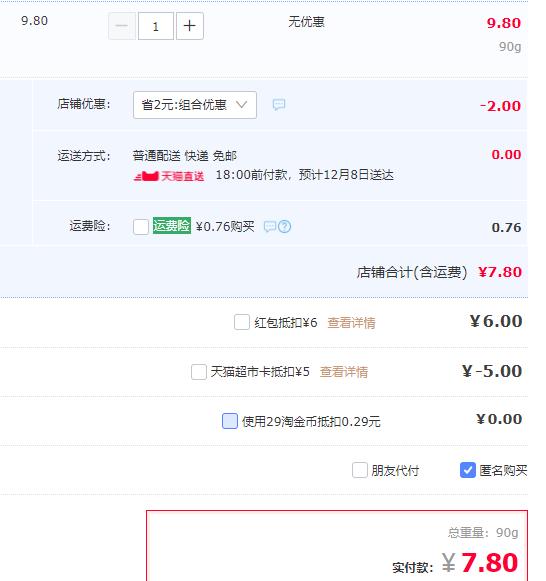The image size is (546, 581).
Task: Enable the 红包抵扣¥6 checkbox
Action: [x=242, y=322]
